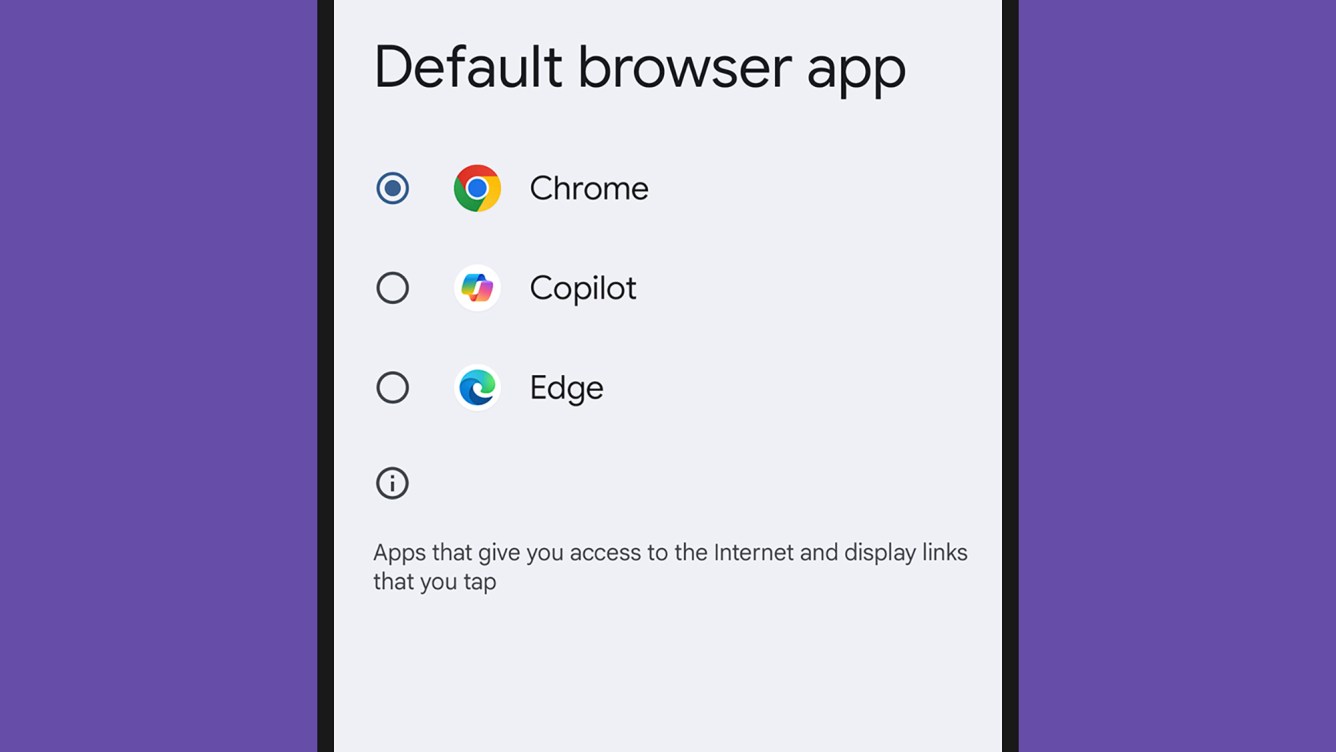Tap the description text about Internet access apps

[670, 566]
